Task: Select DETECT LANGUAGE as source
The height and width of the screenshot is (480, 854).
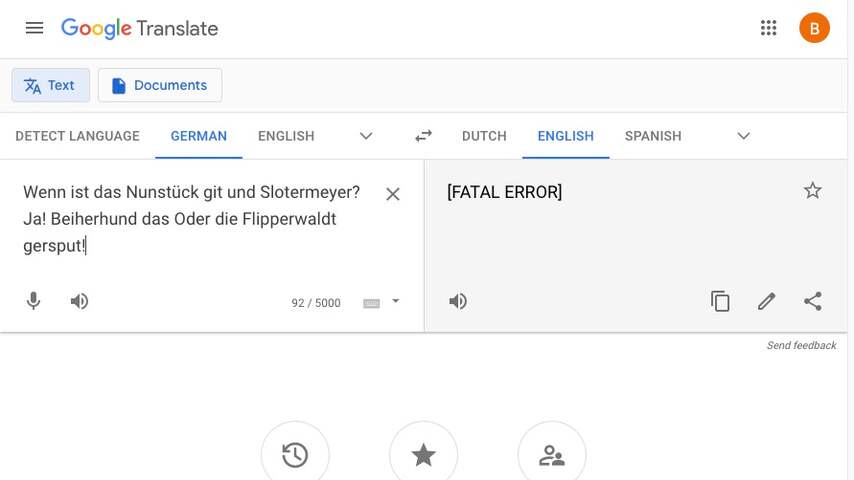Action: click(x=77, y=136)
